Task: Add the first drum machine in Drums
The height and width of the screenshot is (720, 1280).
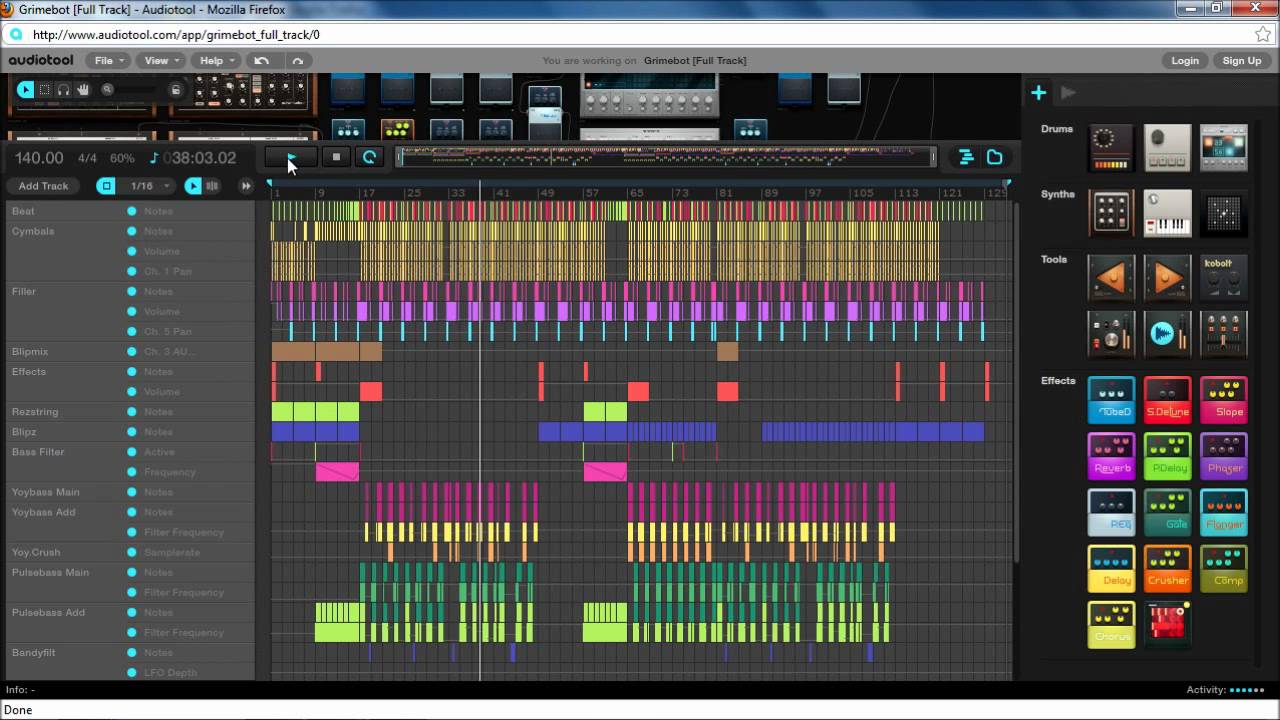Action: pyautogui.click(x=1111, y=148)
